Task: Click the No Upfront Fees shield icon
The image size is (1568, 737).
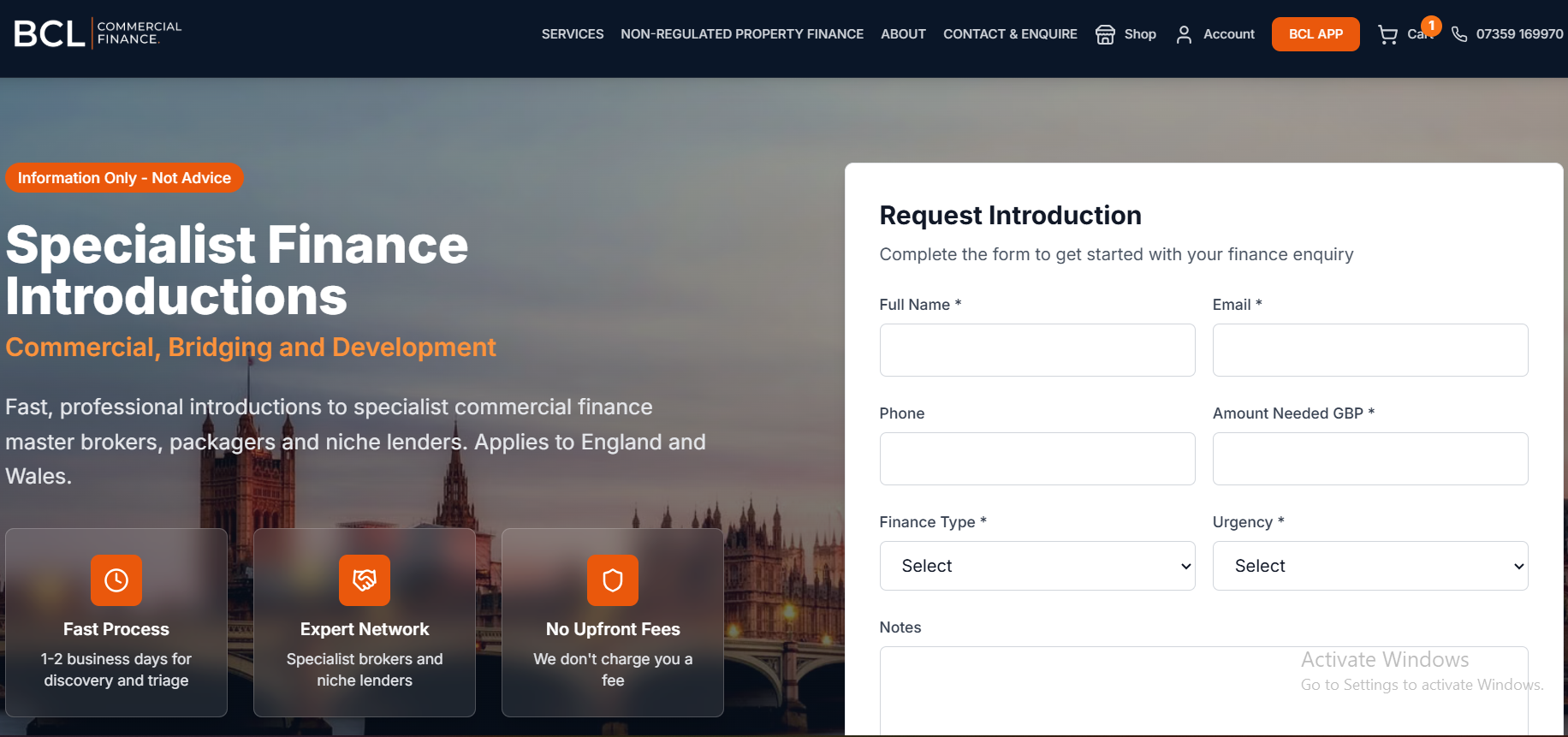Action: [x=613, y=580]
